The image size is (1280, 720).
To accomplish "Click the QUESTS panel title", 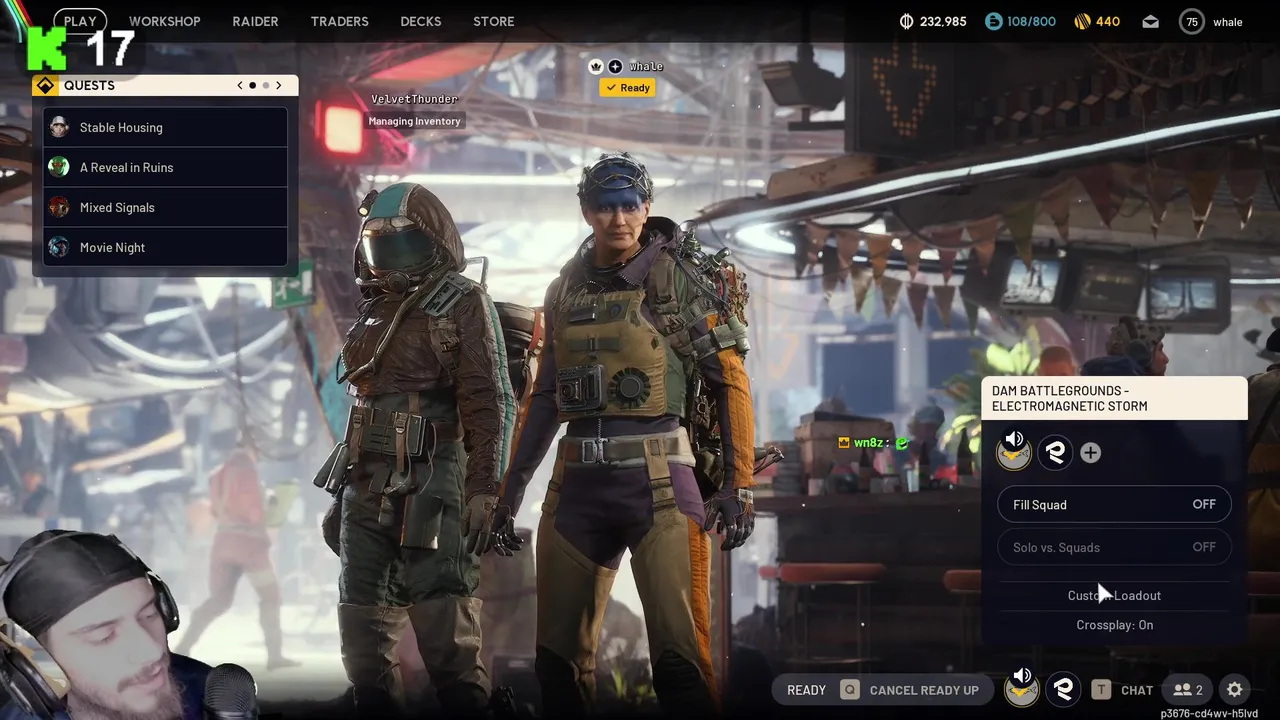I will tap(89, 85).
